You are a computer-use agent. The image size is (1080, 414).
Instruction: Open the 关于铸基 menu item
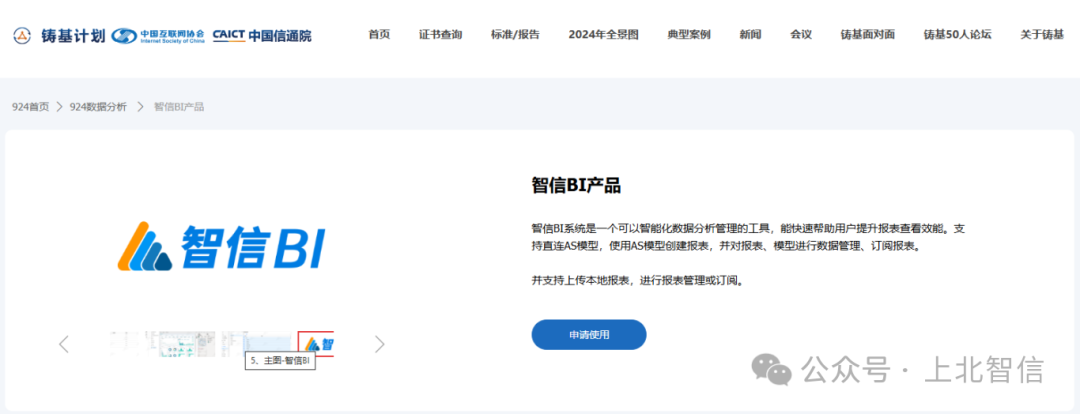[1042, 34]
